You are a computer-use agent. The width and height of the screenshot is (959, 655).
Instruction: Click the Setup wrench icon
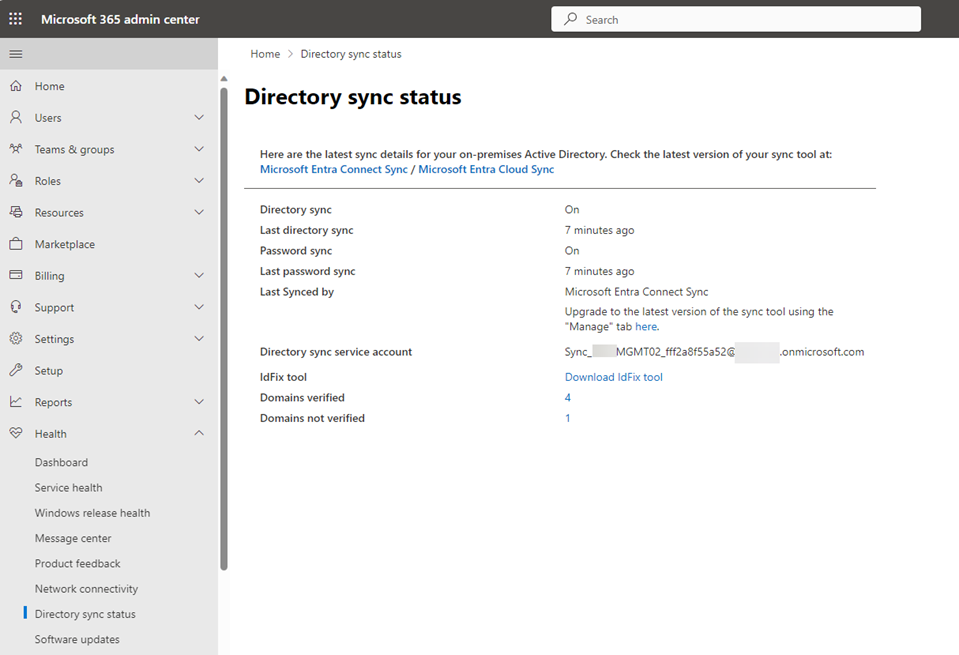point(16,371)
